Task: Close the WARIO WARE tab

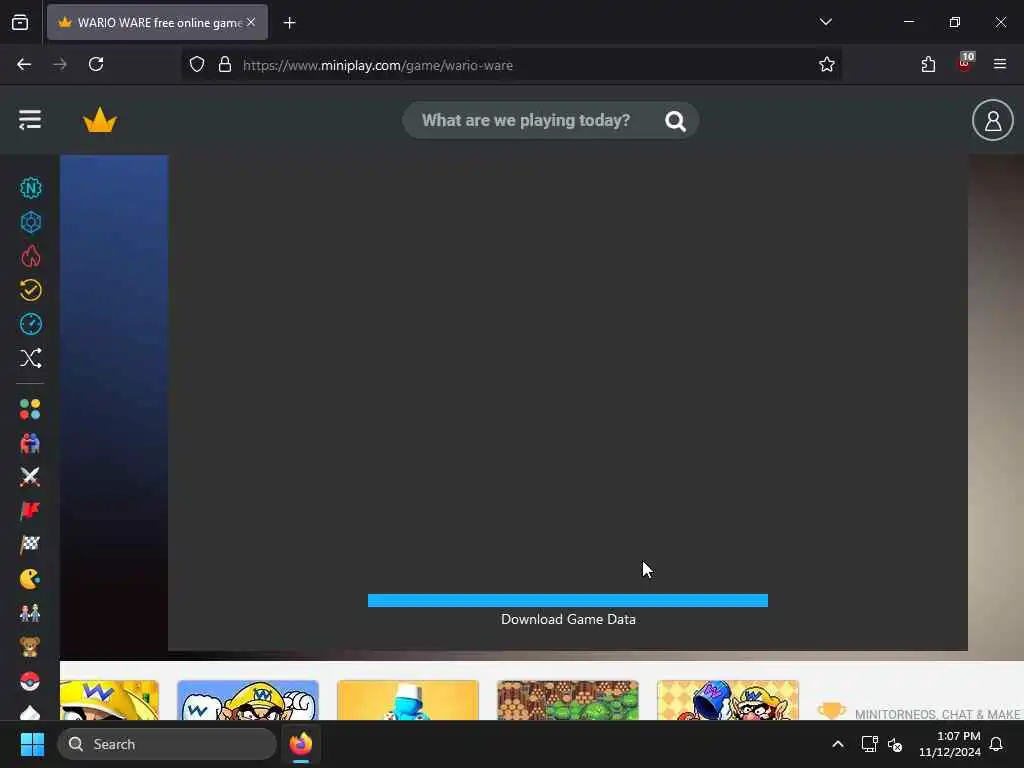Action: point(251,22)
